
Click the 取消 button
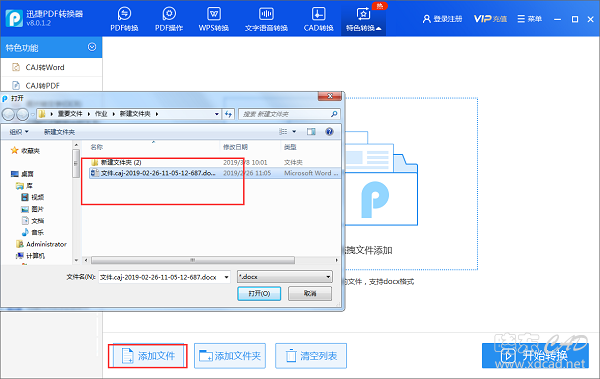(310, 294)
